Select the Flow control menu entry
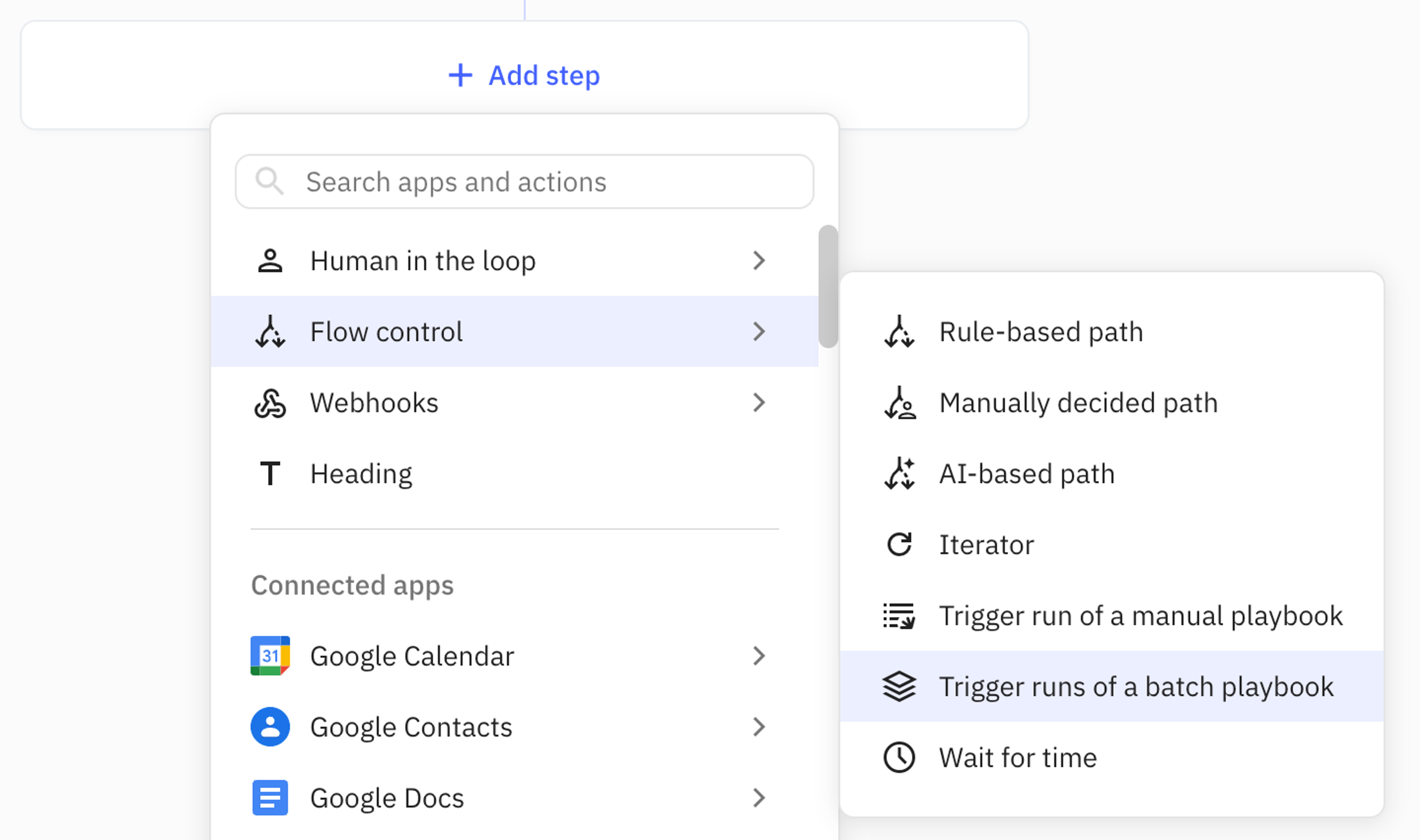 click(x=514, y=332)
